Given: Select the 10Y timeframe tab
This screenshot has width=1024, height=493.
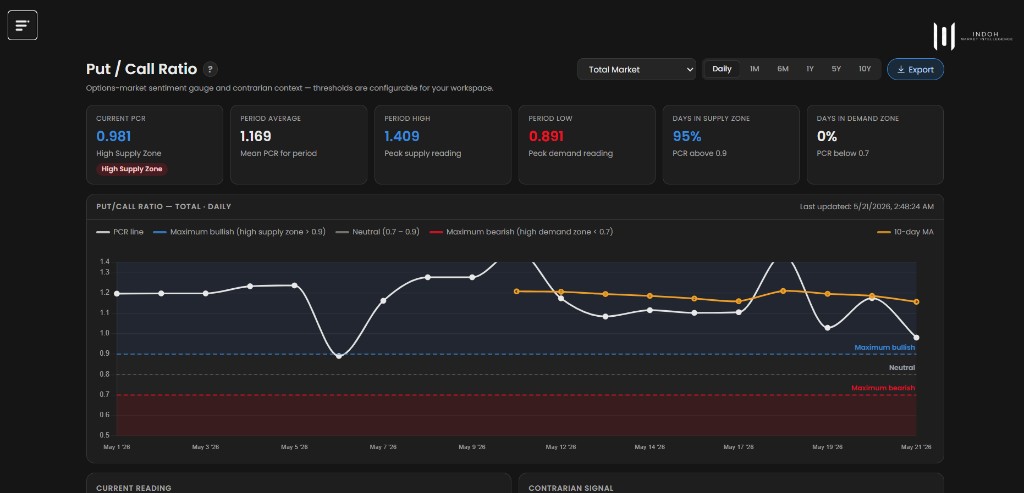Looking at the screenshot, I should [x=865, y=69].
